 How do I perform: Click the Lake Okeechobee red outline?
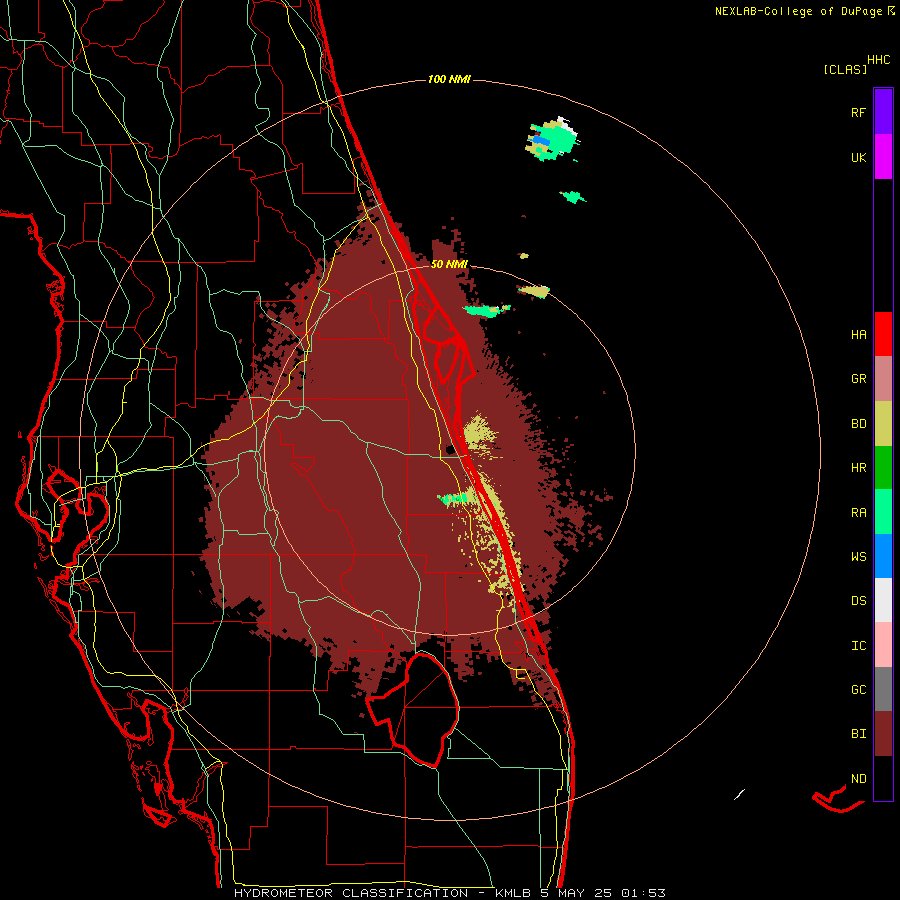(412, 709)
